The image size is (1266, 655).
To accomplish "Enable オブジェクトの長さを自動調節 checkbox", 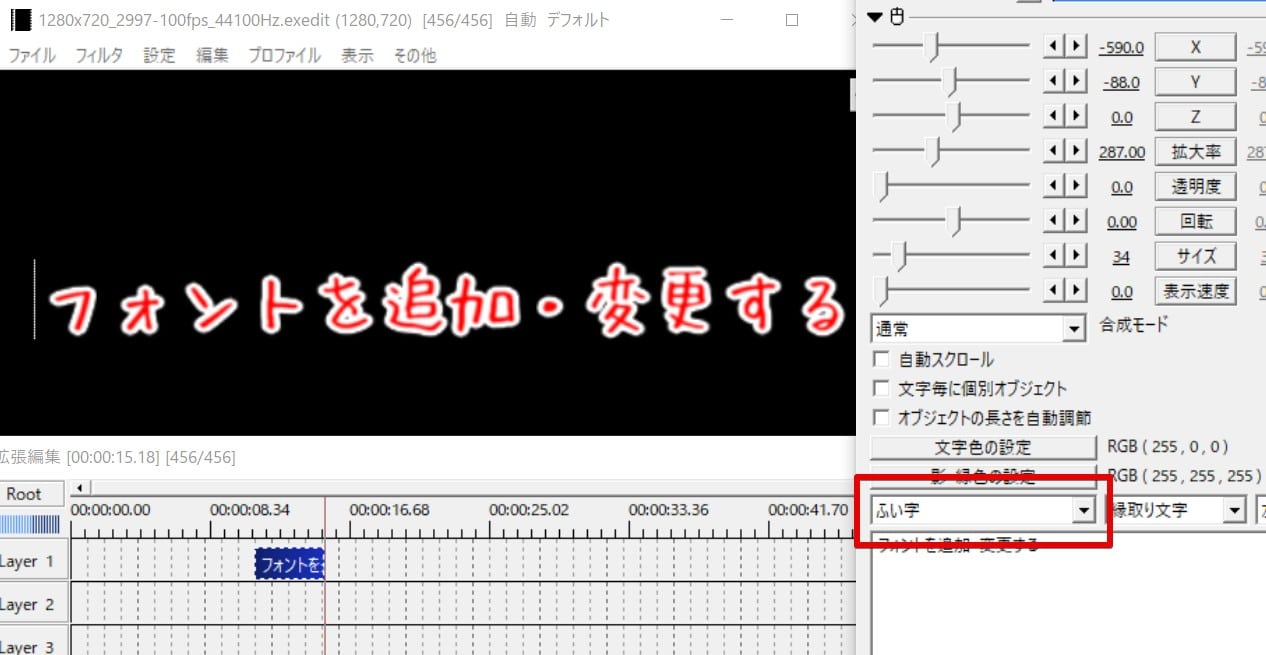I will [x=882, y=417].
